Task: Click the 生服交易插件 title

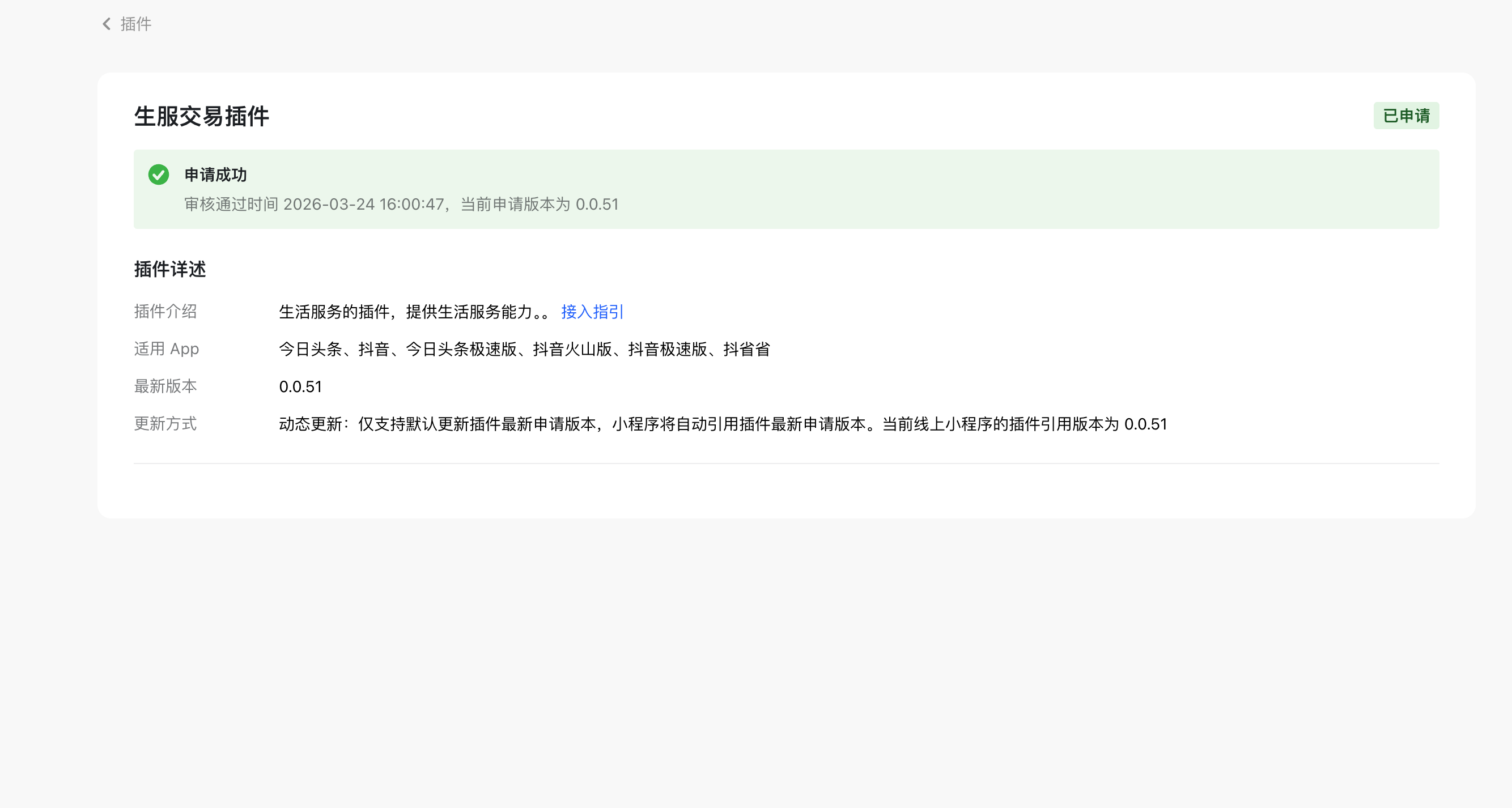Action: [201, 116]
